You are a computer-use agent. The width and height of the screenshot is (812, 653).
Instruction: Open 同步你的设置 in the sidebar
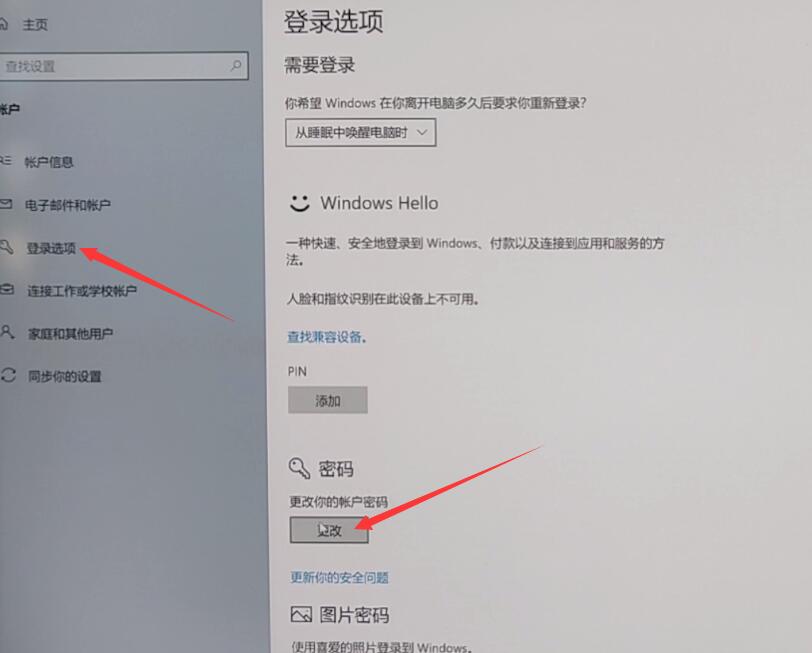tap(65, 376)
